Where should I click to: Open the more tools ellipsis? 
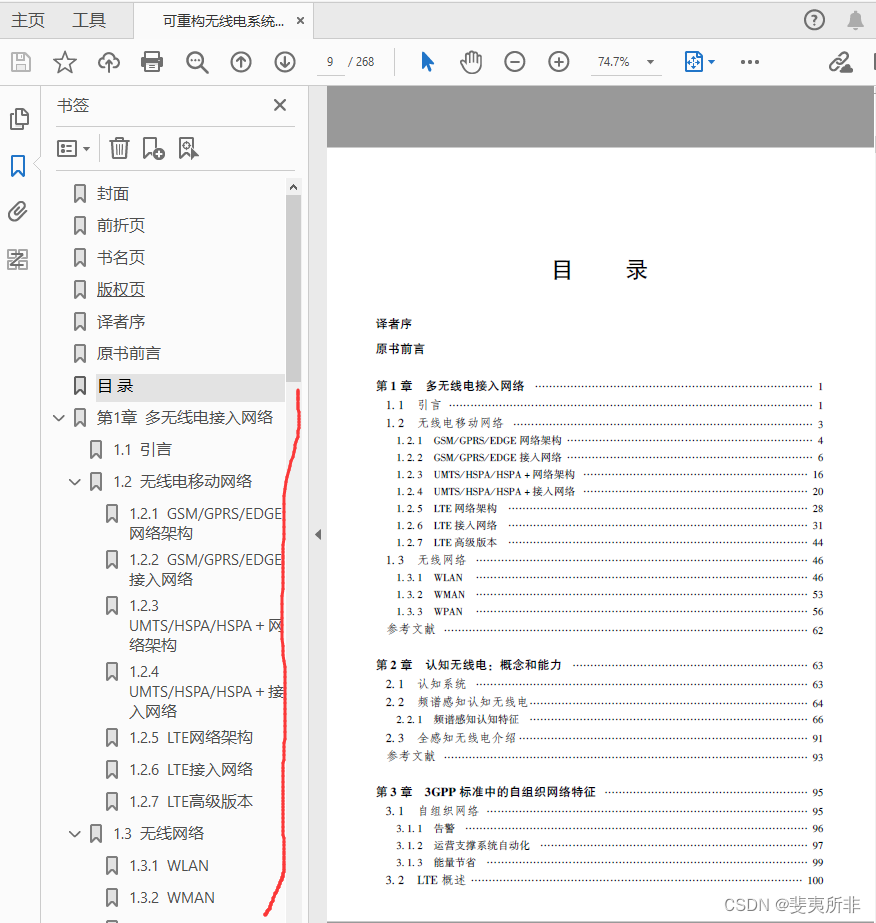(x=749, y=62)
